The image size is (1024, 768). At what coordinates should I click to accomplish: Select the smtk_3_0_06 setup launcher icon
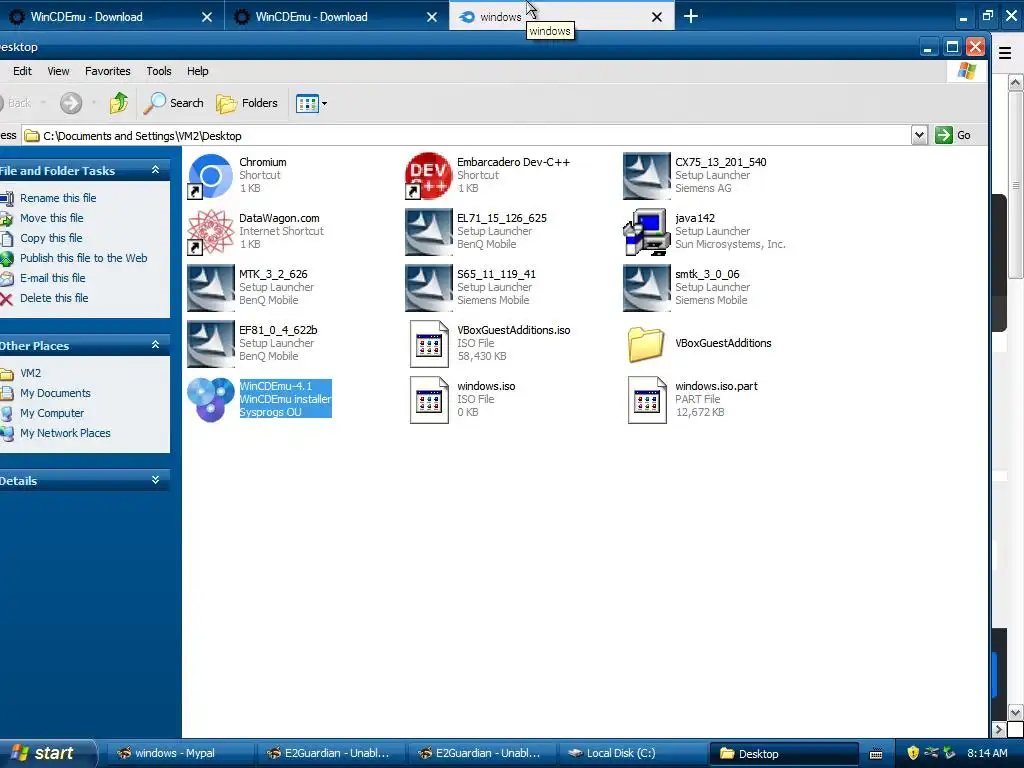point(647,288)
